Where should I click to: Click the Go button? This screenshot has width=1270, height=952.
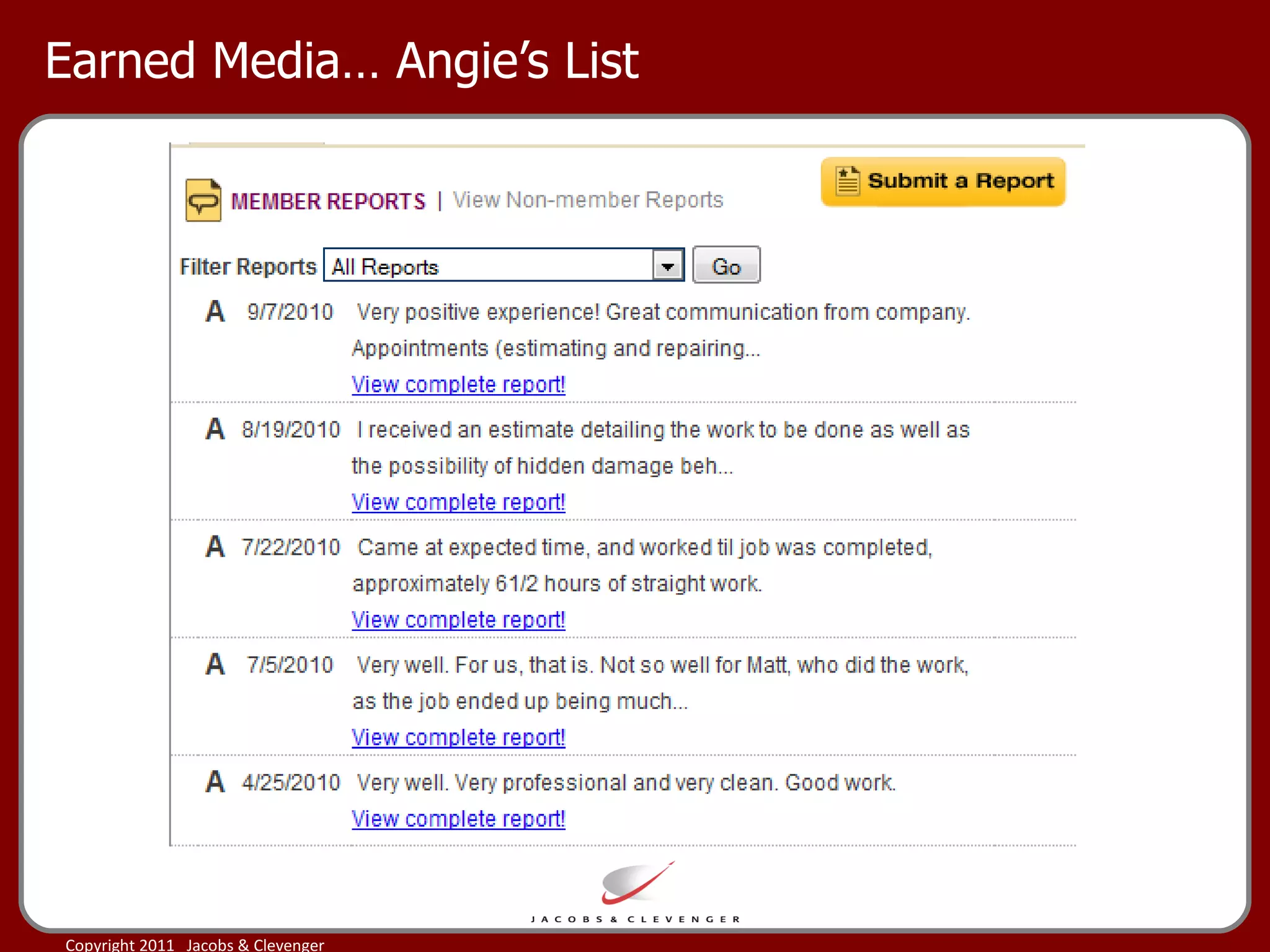(x=726, y=265)
